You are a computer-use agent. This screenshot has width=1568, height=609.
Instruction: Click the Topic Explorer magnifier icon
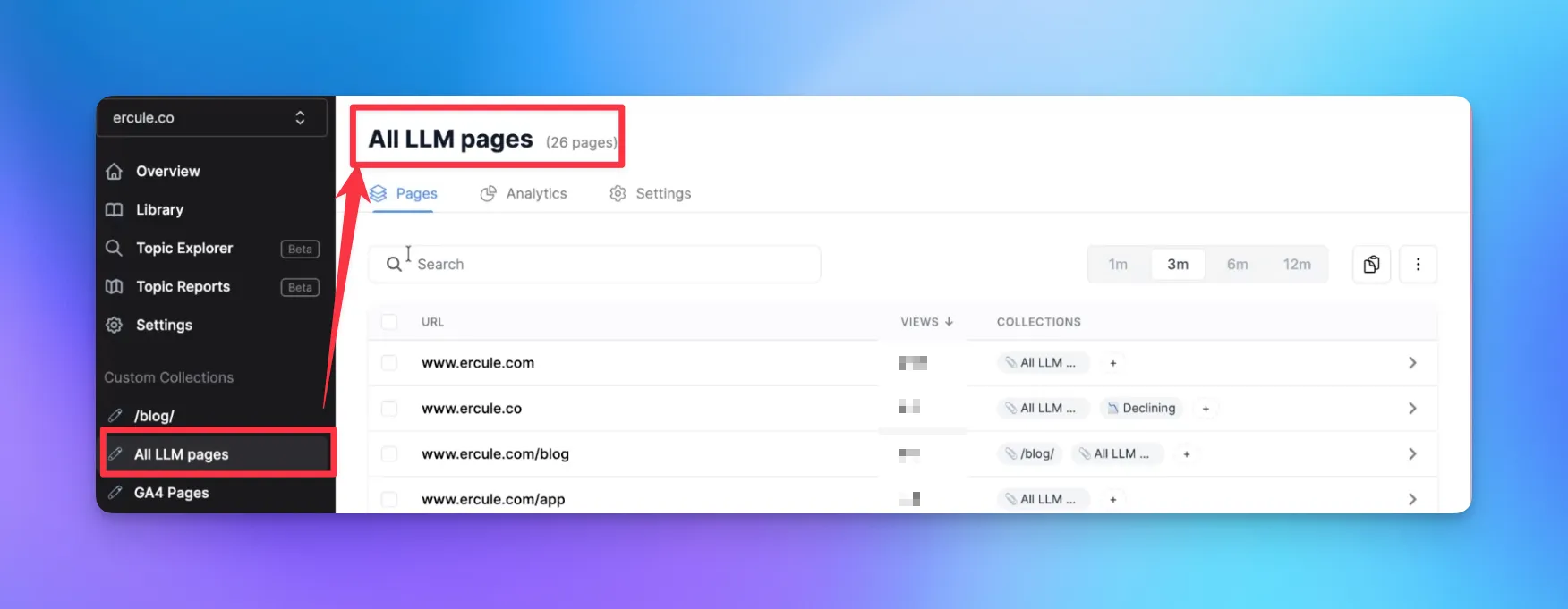(115, 249)
